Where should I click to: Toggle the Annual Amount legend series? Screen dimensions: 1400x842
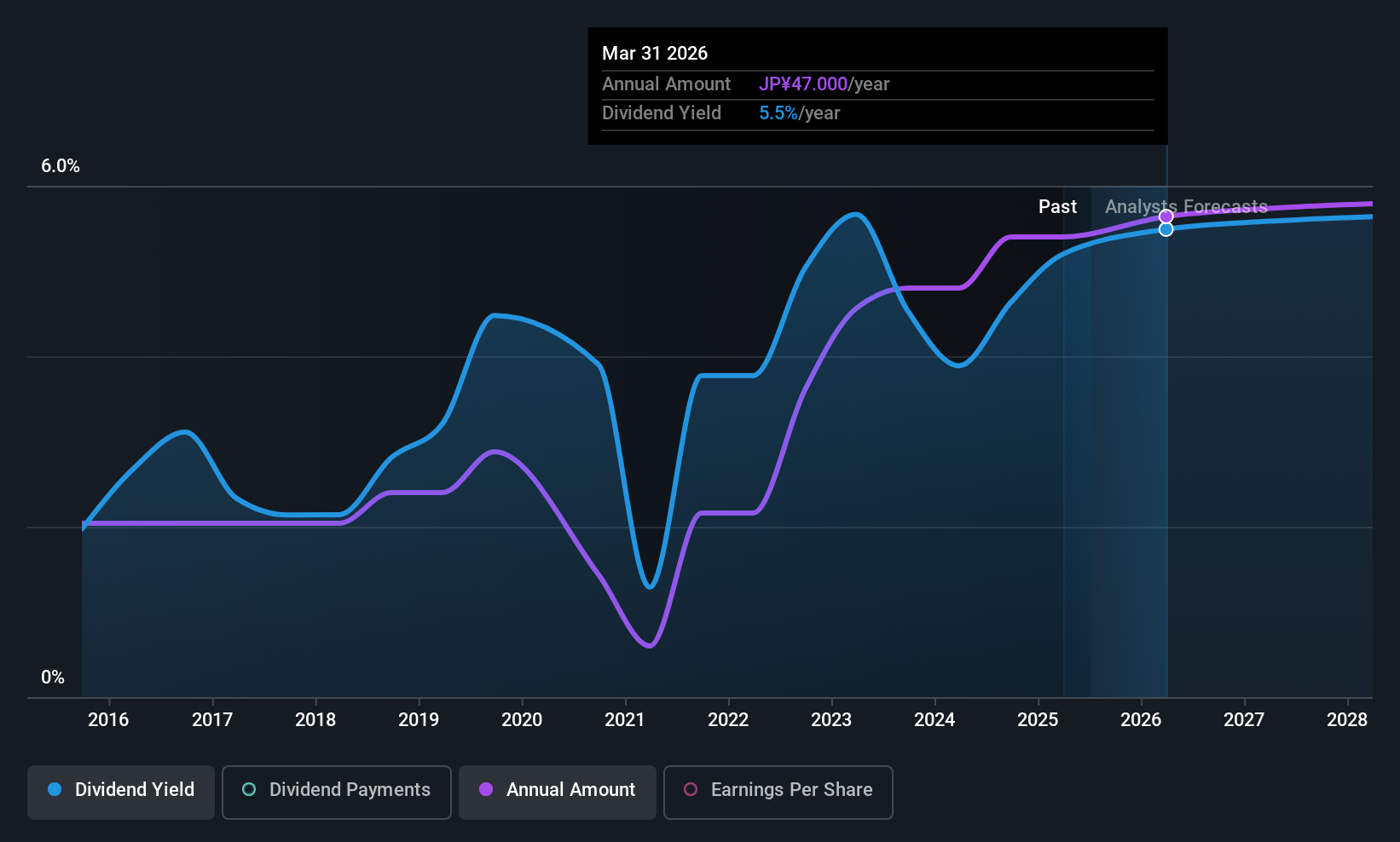pos(557,792)
